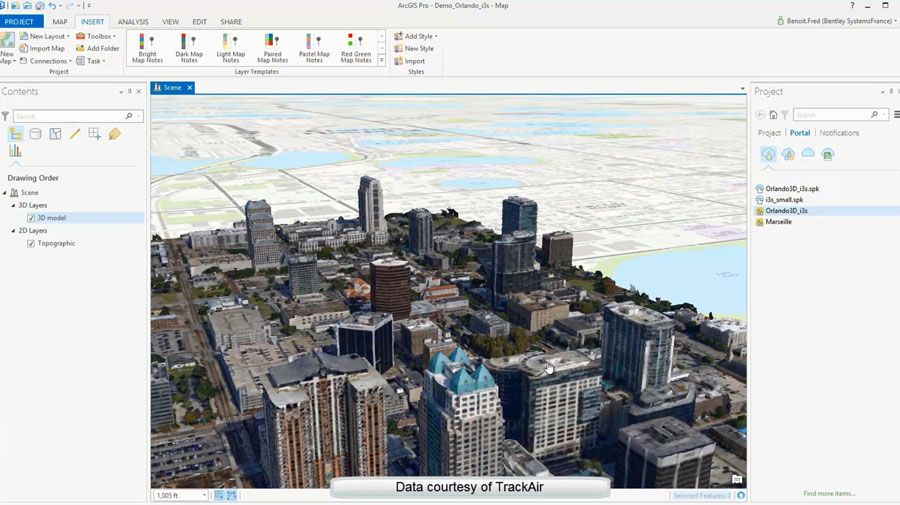This screenshot has width=900, height=505.
Task: Choose Import Map in the ribbon
Action: (42, 49)
